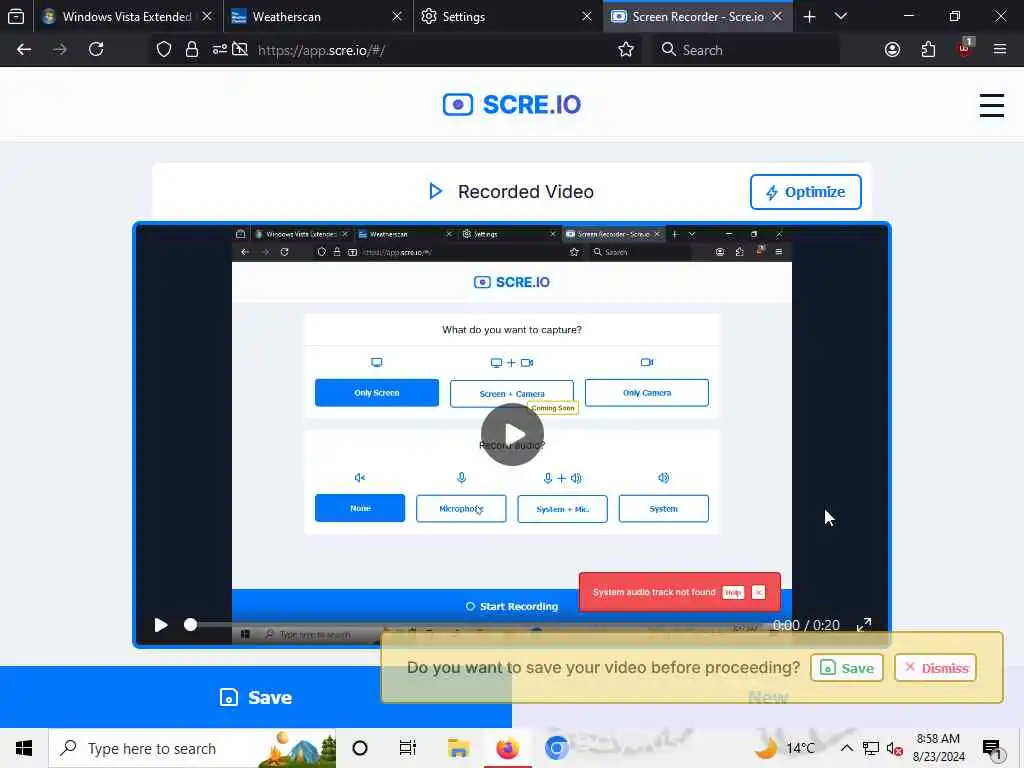Click the muted volume tray icon

click(894, 749)
